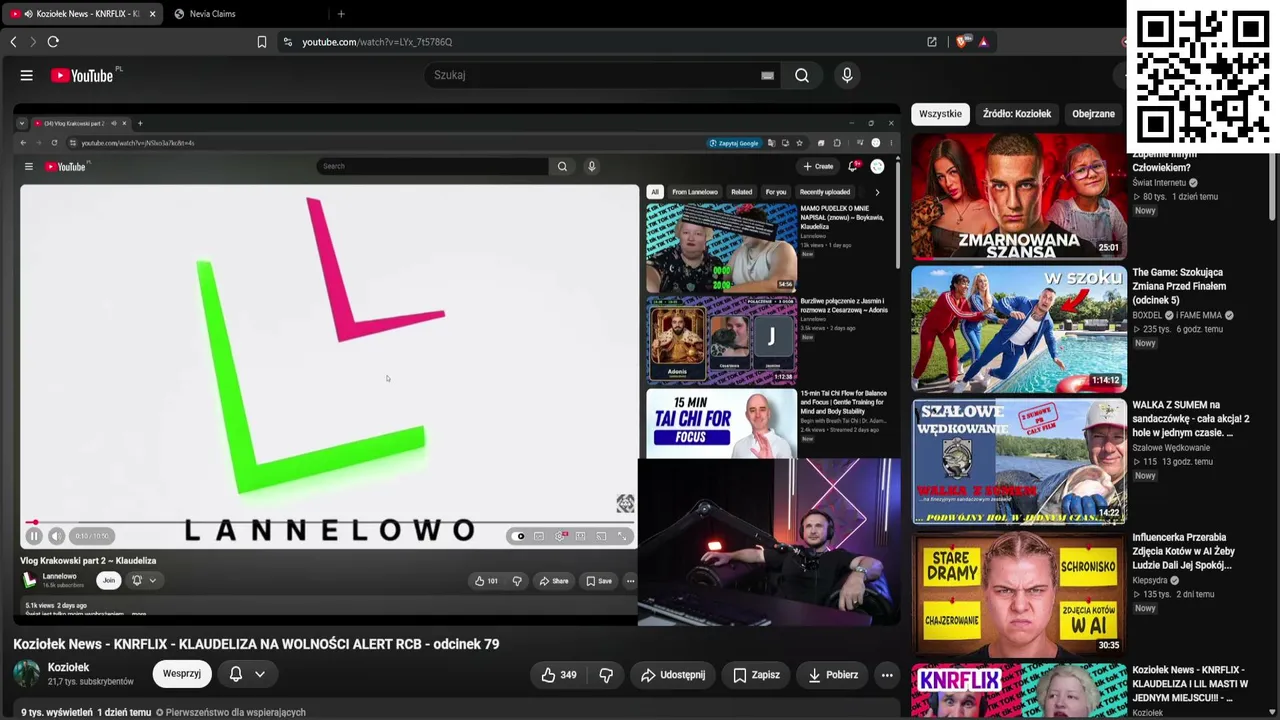Open a new browser tab
Image resolution: width=1280 pixels, height=720 pixels.
click(x=341, y=14)
